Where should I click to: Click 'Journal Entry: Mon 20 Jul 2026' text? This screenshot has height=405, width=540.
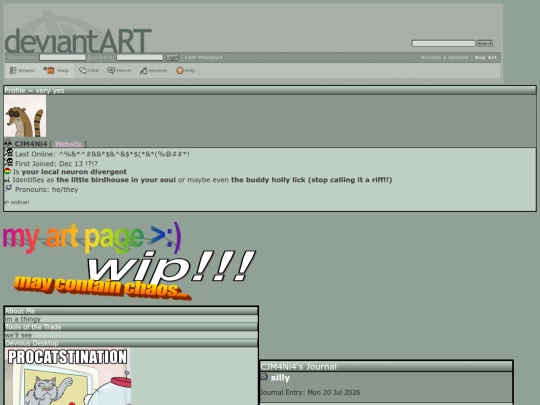pos(310,393)
